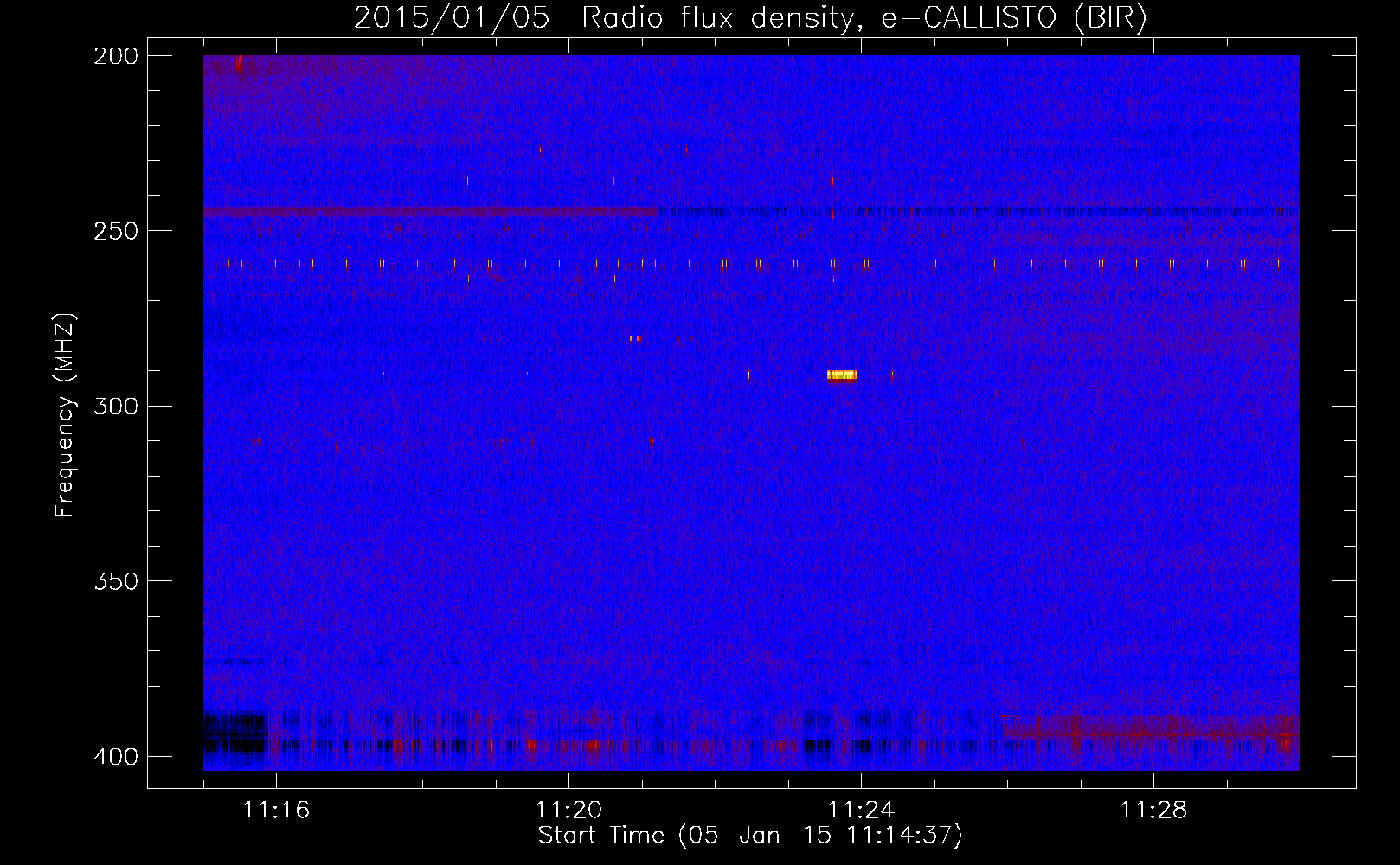Image resolution: width=1400 pixels, height=865 pixels.
Task: Select the 200 frequency tick label
Action: click(115, 55)
